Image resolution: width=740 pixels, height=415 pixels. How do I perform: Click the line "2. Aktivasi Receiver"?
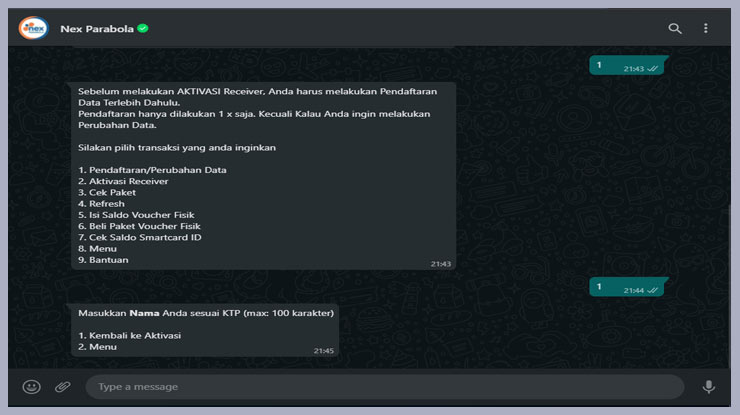(x=123, y=181)
